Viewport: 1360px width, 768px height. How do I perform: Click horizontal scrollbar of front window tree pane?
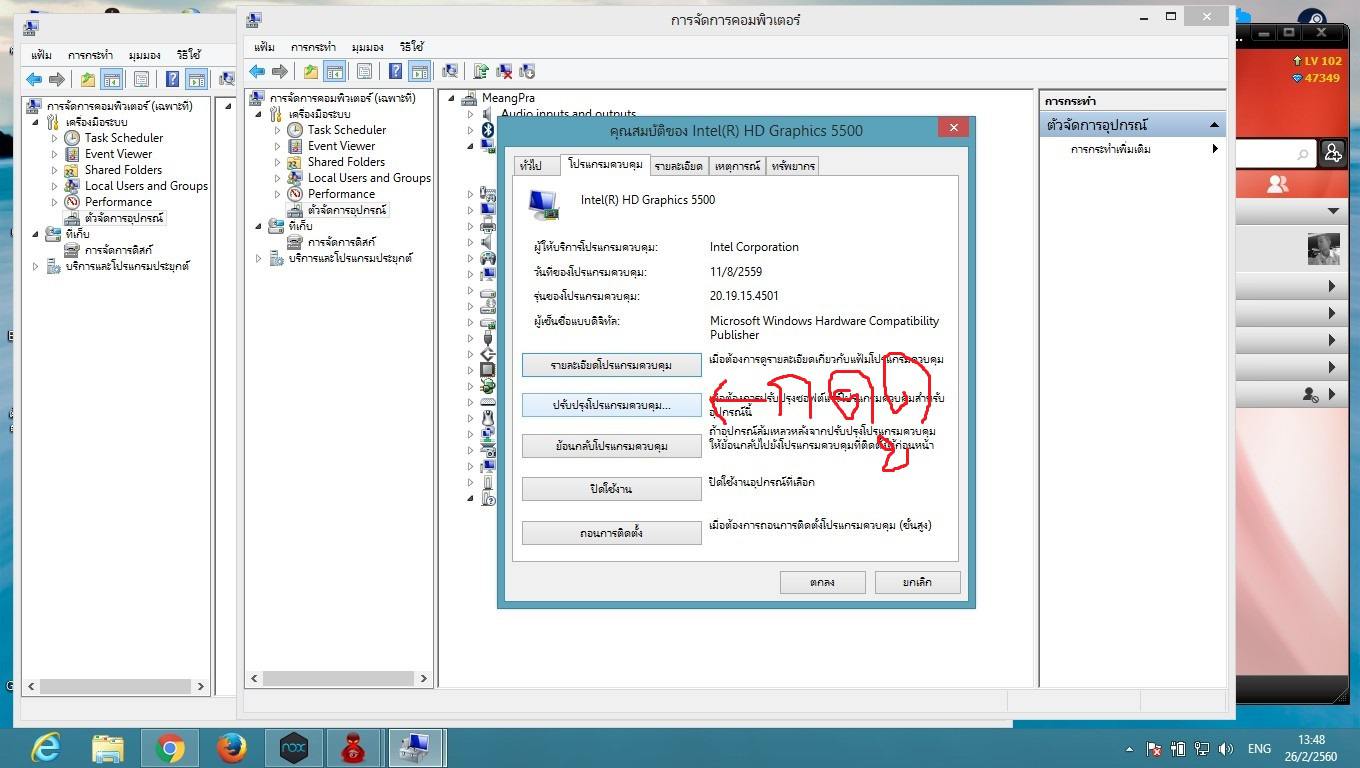(x=338, y=678)
